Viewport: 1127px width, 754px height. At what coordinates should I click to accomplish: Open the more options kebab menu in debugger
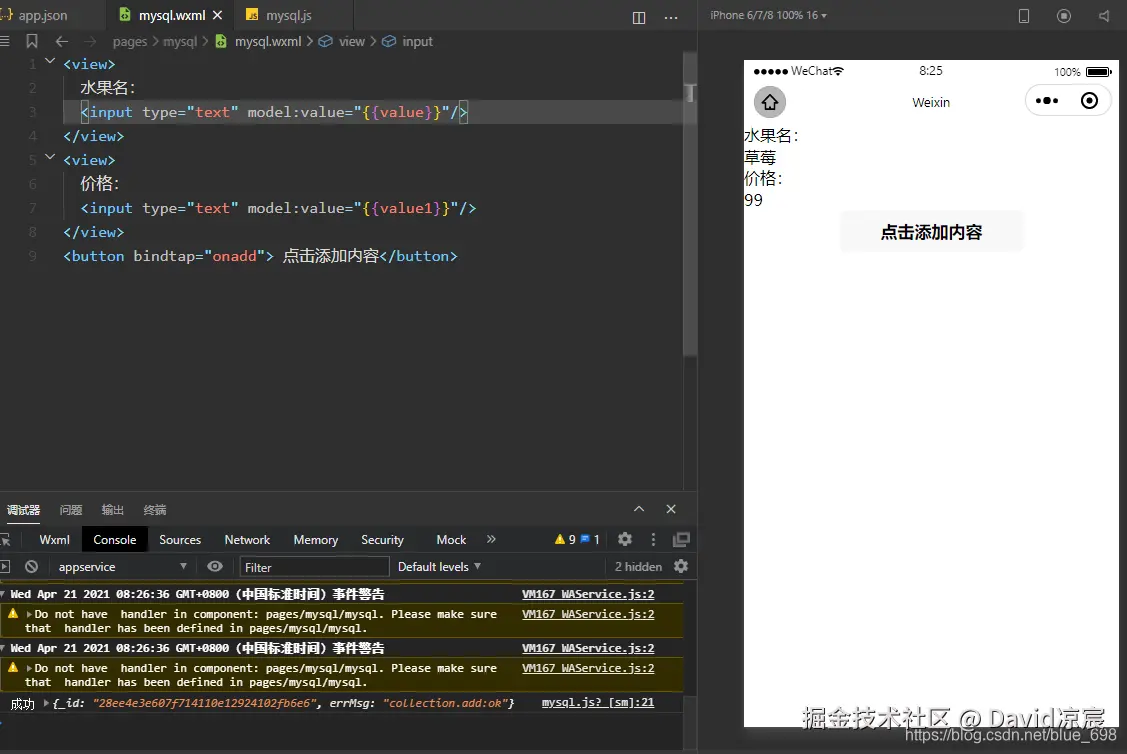pos(653,539)
